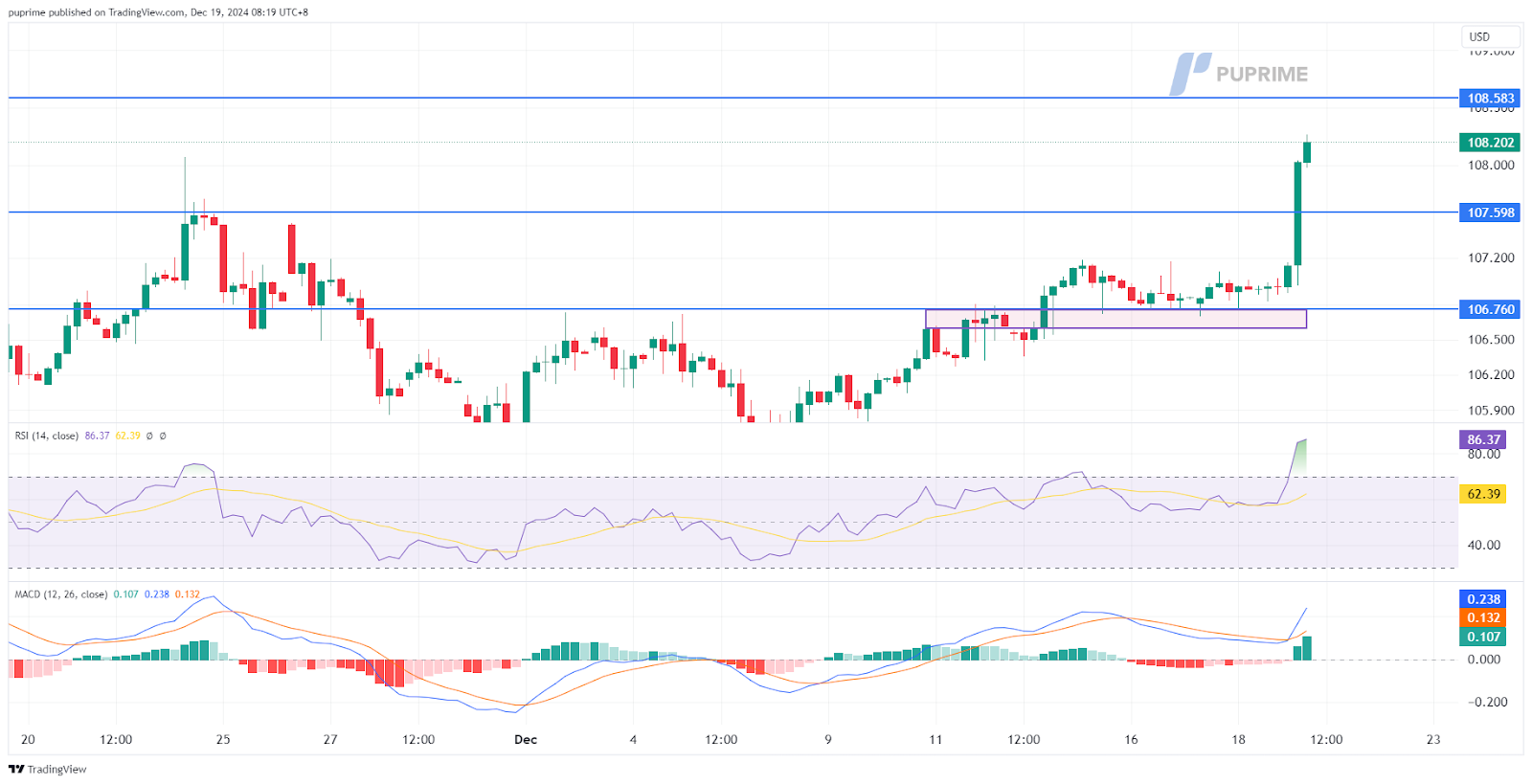Click the date 27 on time axis
The width and height of the screenshot is (1532, 784).
coord(330,739)
